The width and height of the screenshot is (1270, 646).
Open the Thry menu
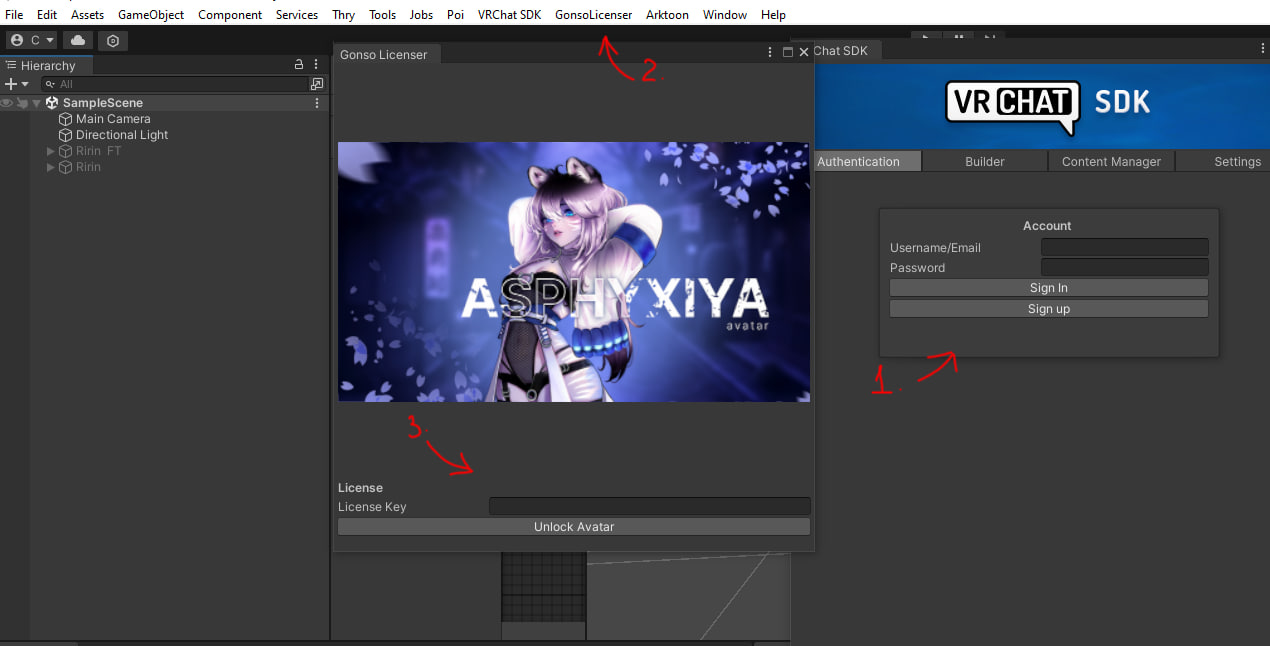coord(343,15)
